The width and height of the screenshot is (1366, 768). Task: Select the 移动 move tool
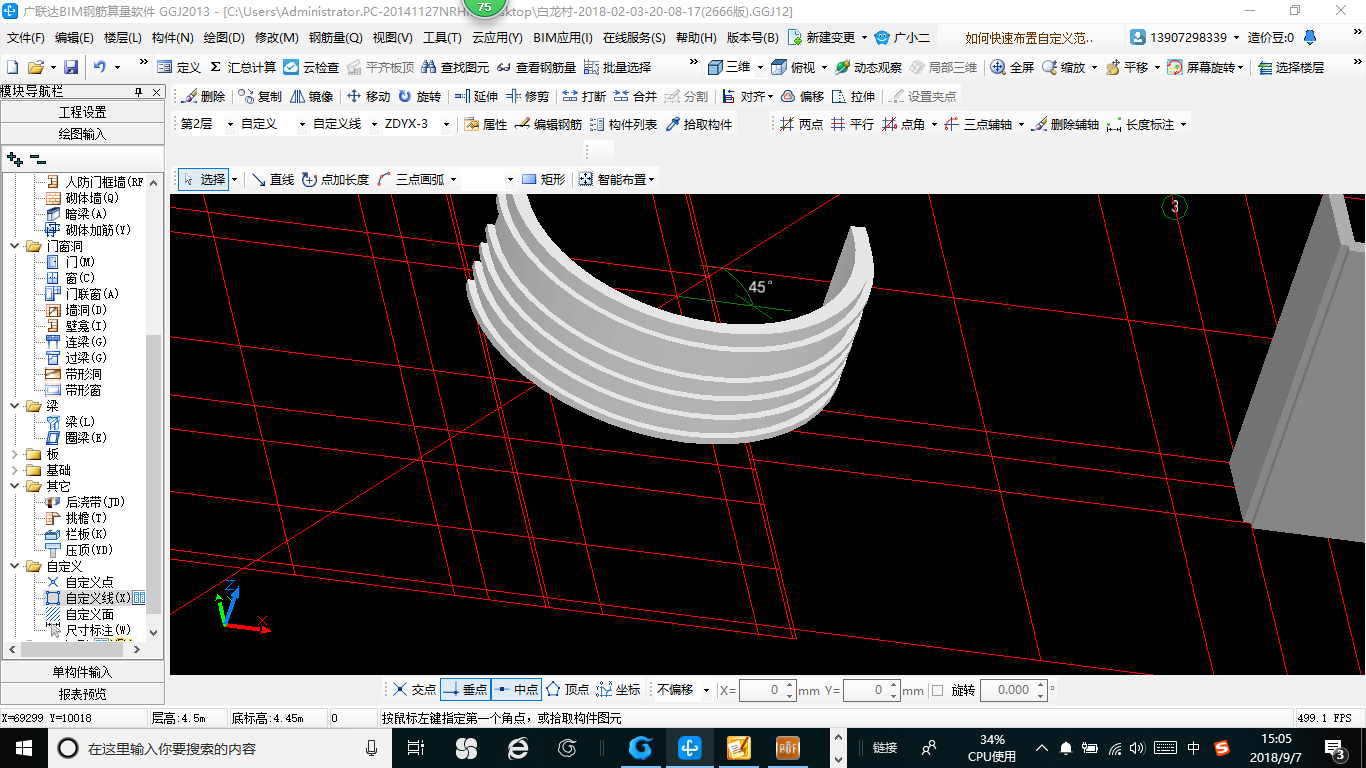(368, 97)
